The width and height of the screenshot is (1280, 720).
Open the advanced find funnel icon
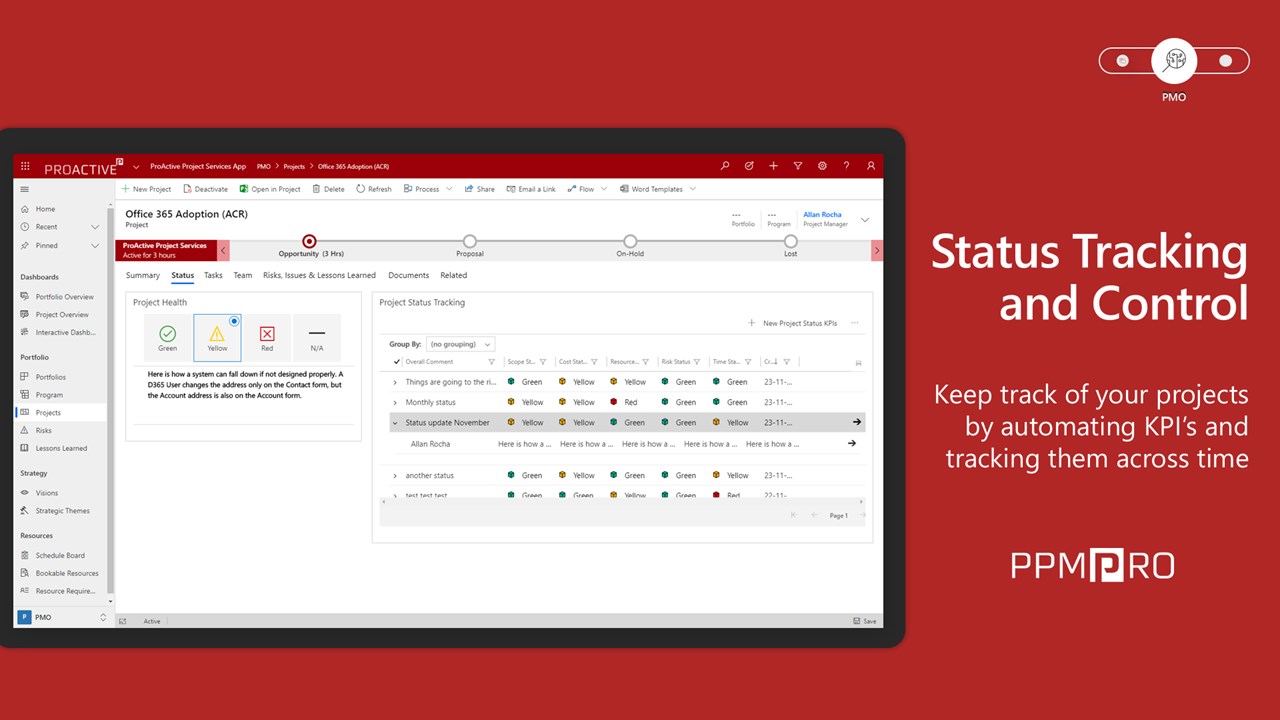(798, 166)
